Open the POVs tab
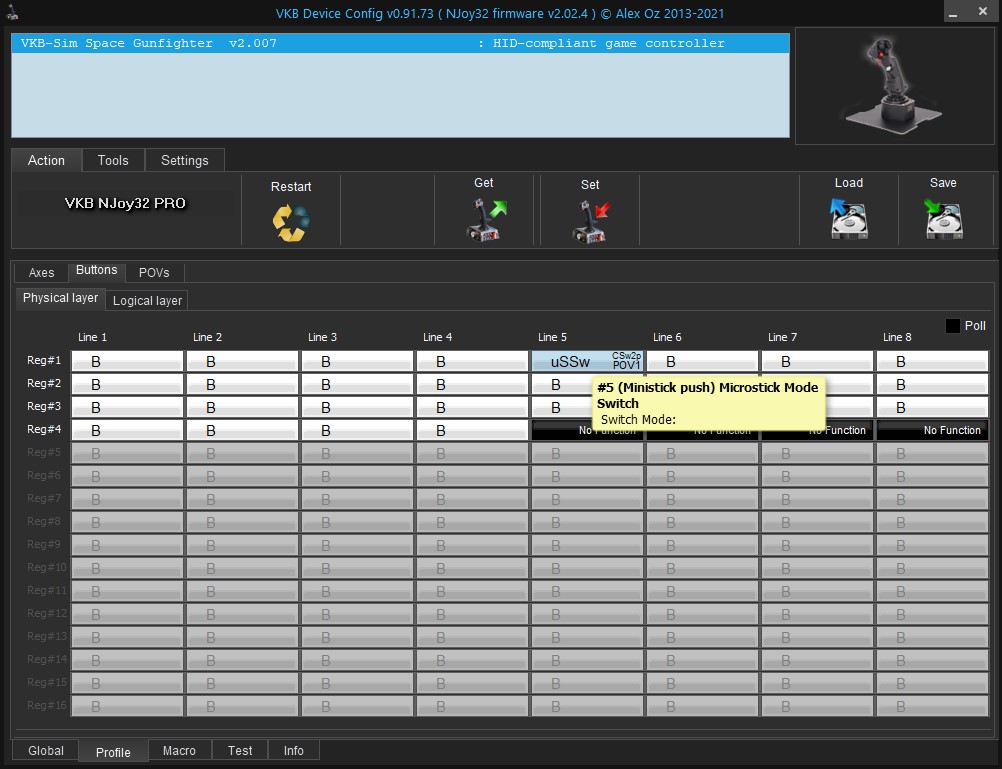 pyautogui.click(x=154, y=272)
